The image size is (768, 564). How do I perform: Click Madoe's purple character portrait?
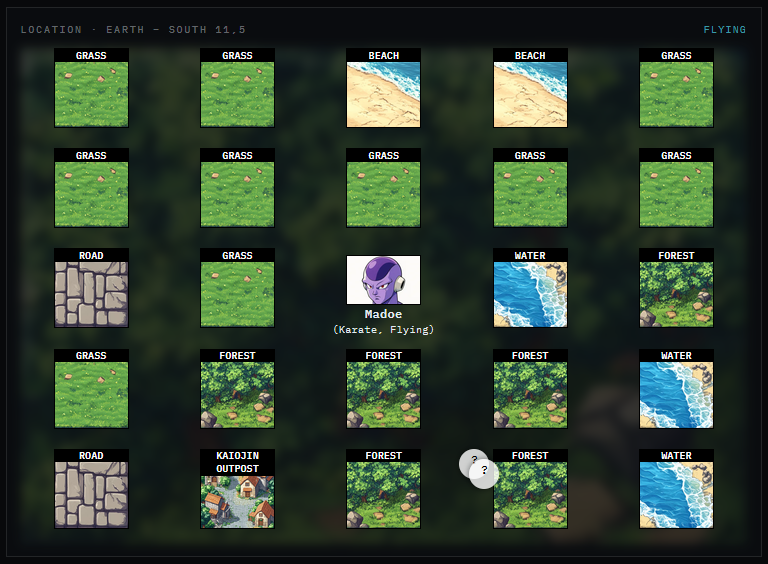tap(384, 280)
